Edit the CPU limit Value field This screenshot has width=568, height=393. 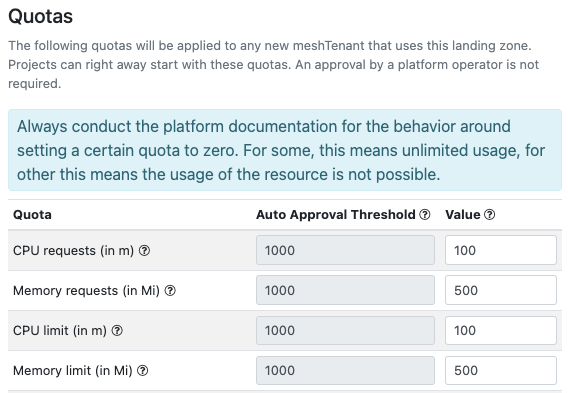(501, 330)
